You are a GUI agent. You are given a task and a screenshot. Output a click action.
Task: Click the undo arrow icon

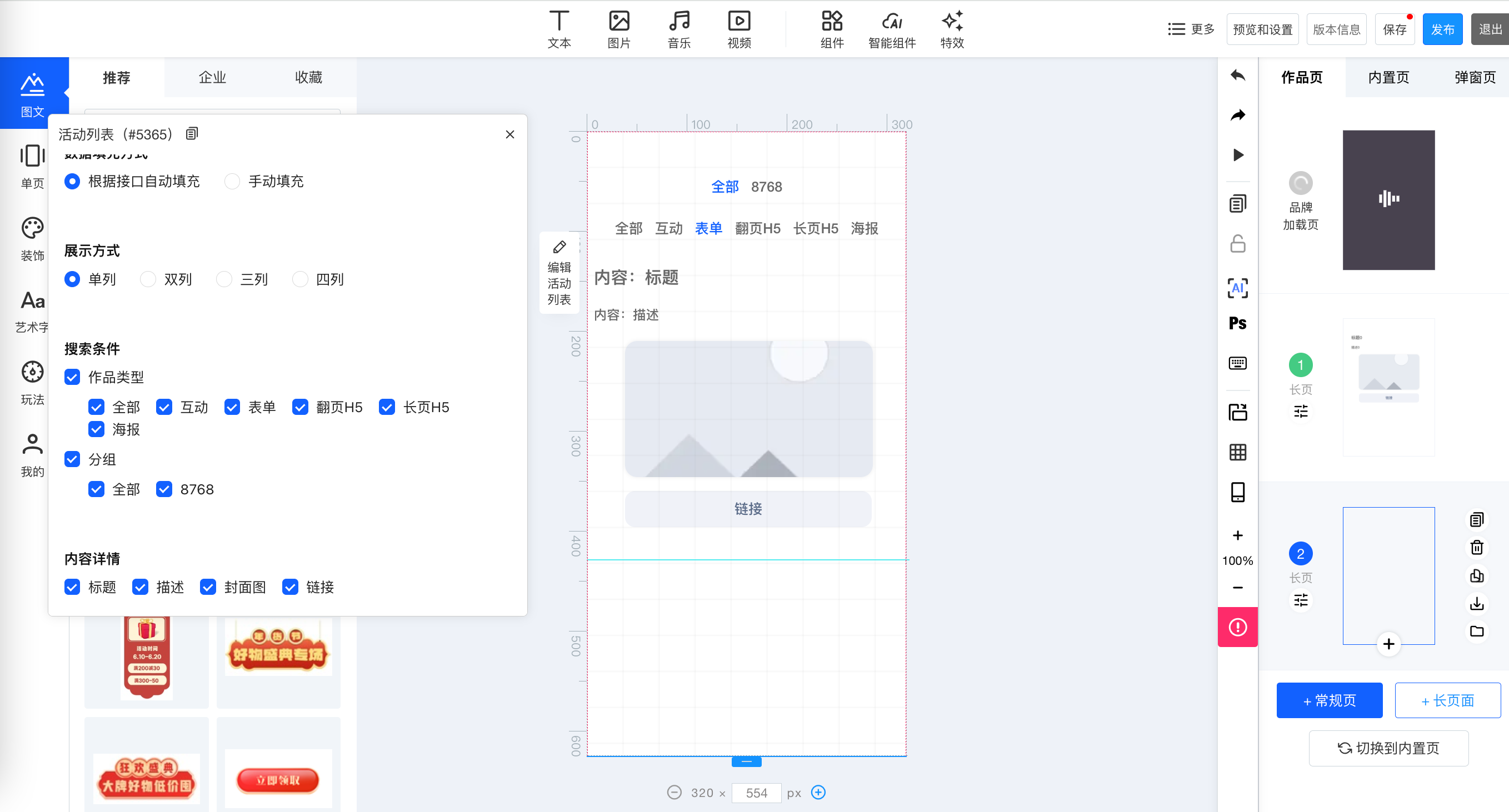click(1237, 76)
